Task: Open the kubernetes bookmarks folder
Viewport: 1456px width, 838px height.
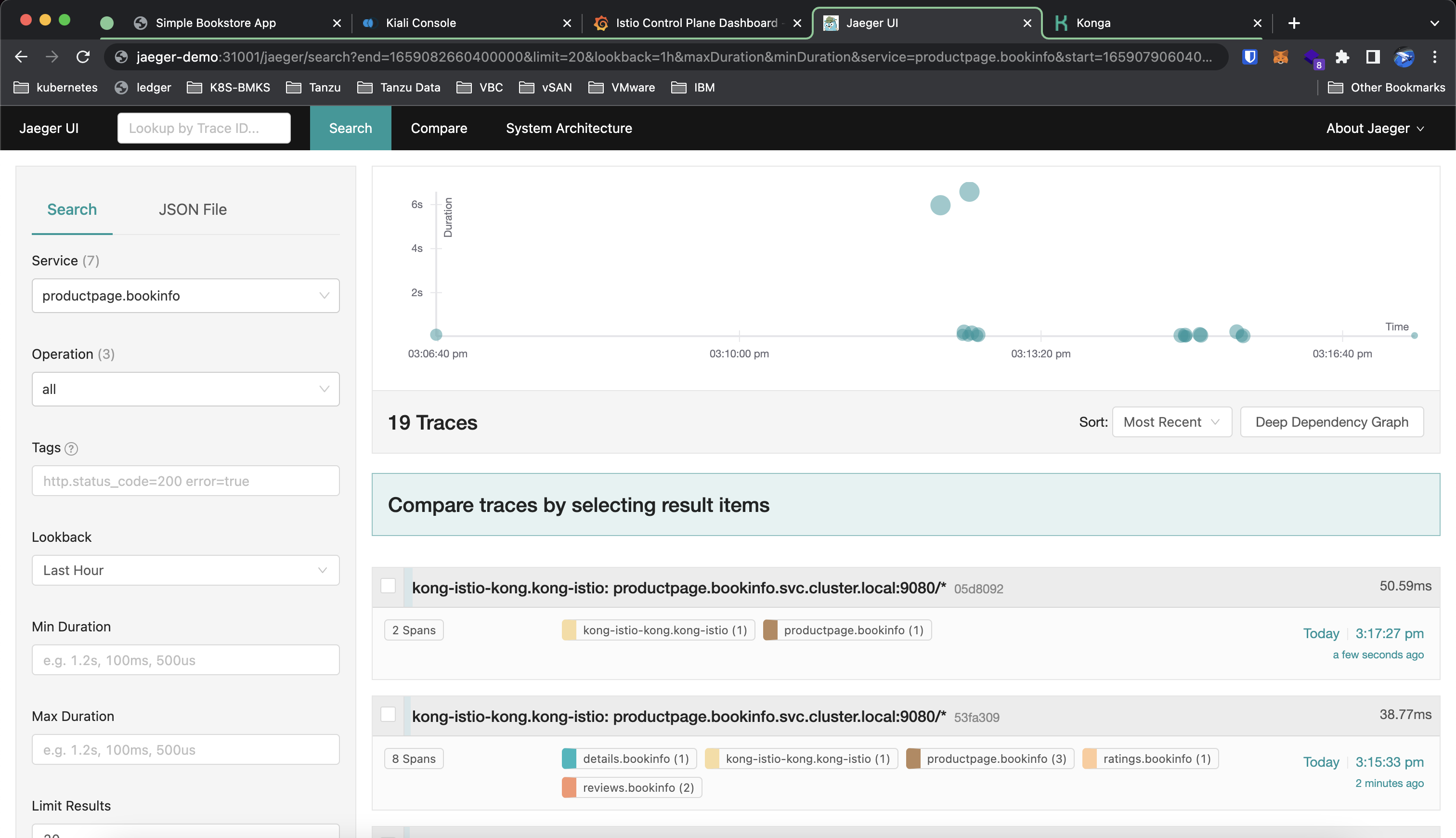Action: tap(56, 88)
